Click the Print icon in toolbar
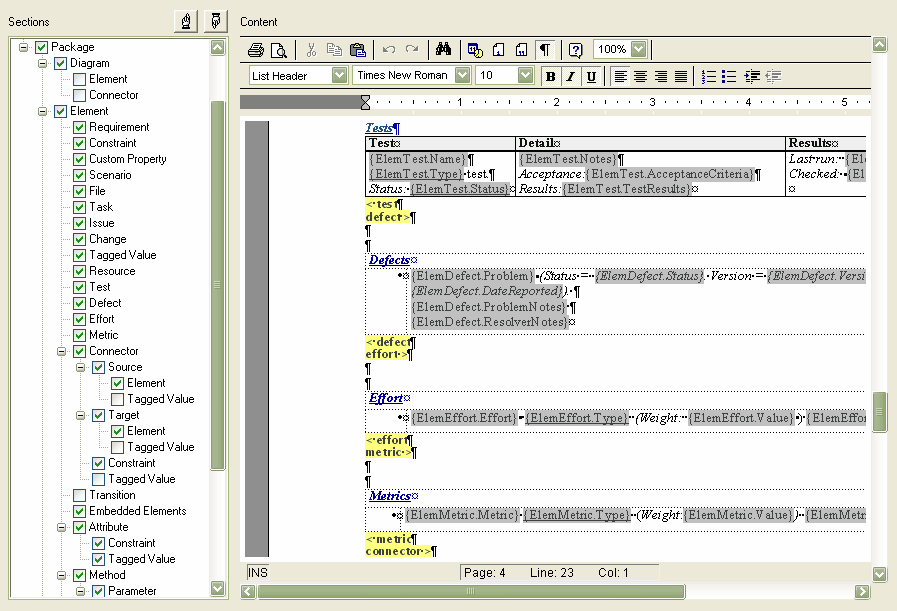 click(x=256, y=50)
